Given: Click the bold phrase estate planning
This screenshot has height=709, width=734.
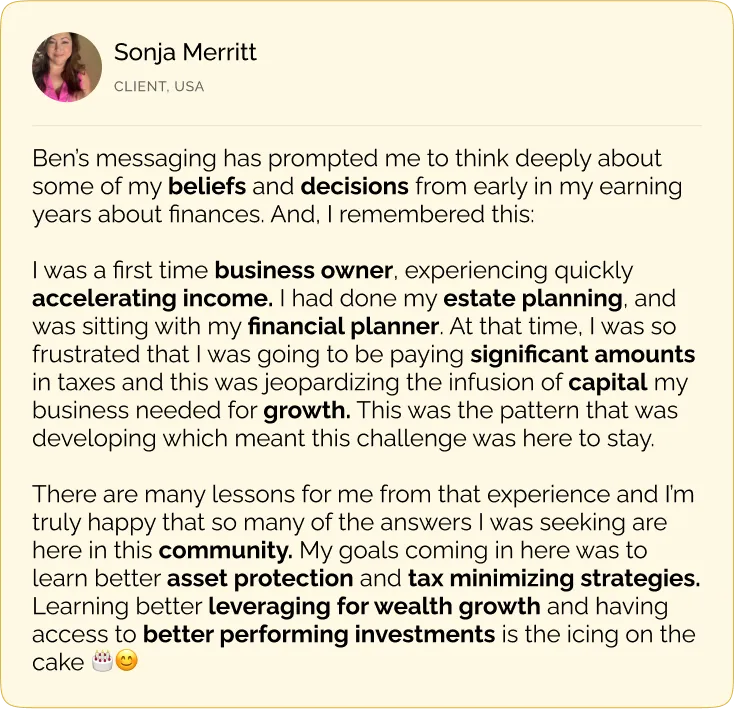Looking at the screenshot, I should click(x=533, y=299).
